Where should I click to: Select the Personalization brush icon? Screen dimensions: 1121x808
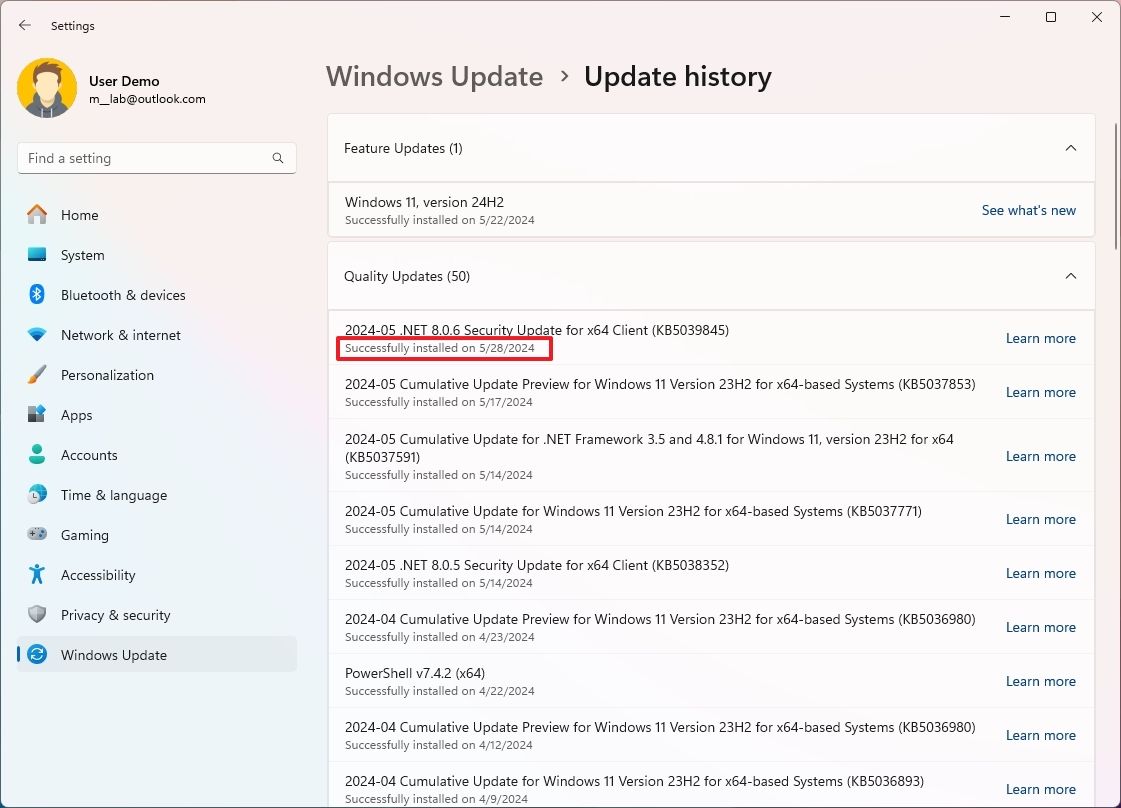[x=36, y=375]
